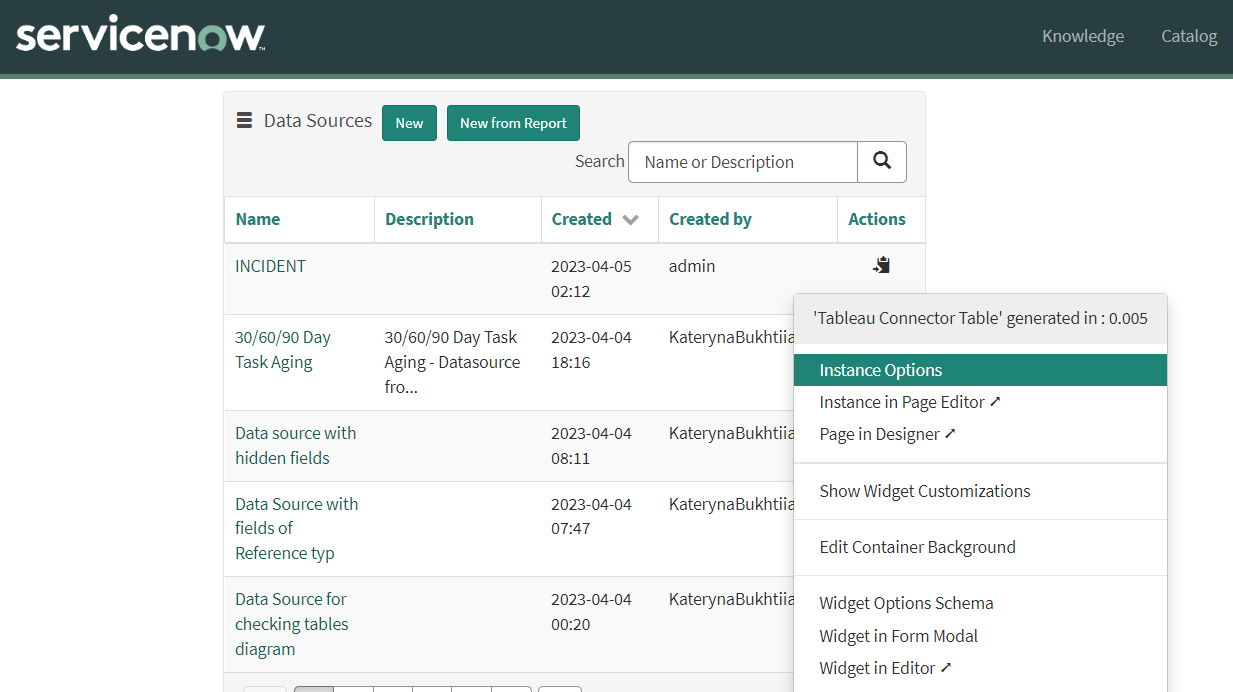Focus the Name or Description search field
The height and width of the screenshot is (692, 1233).
[742, 162]
